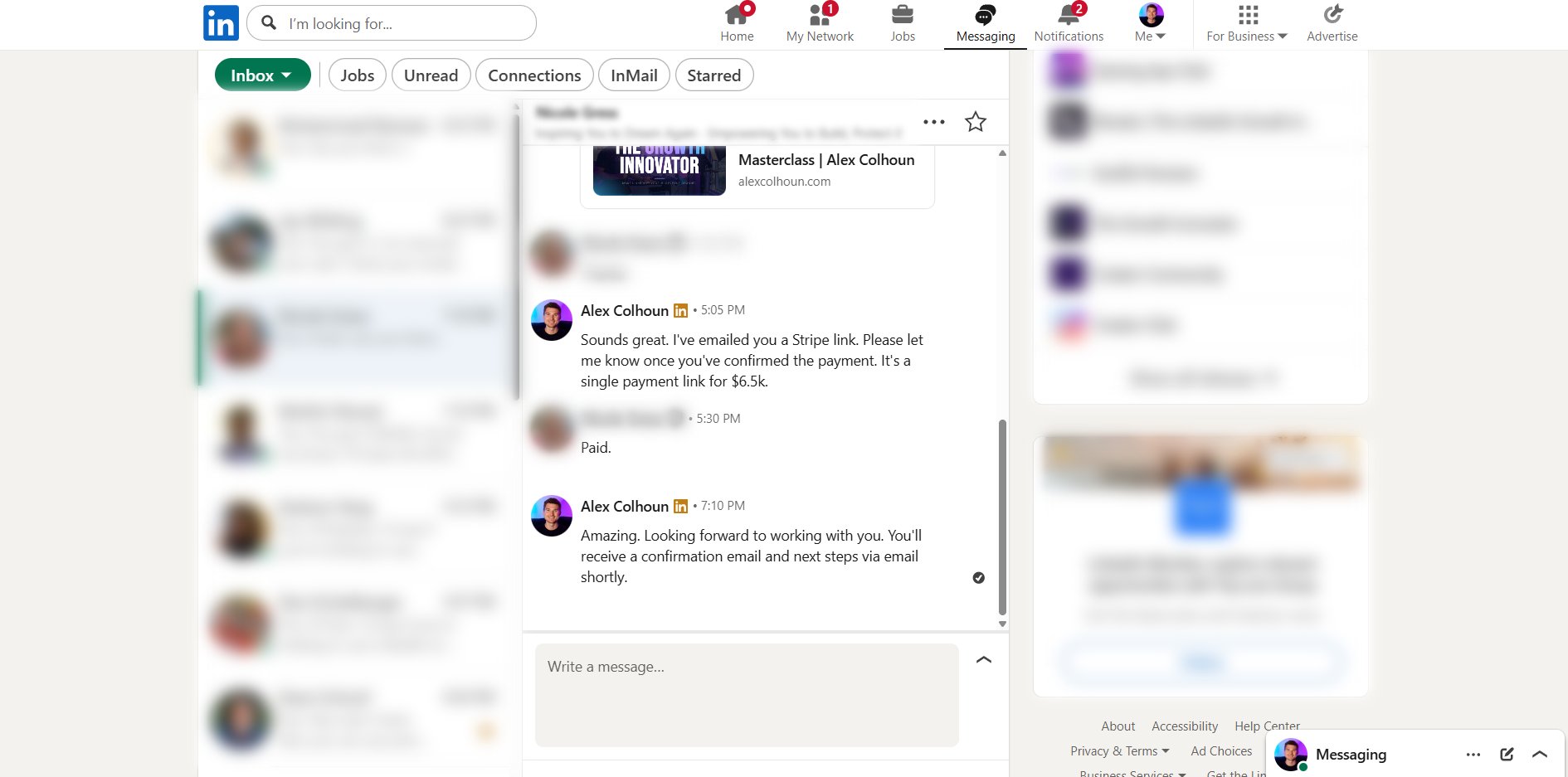Compose new message in Messaging overlay
Viewport: 1568px width, 777px height.
click(x=1507, y=754)
